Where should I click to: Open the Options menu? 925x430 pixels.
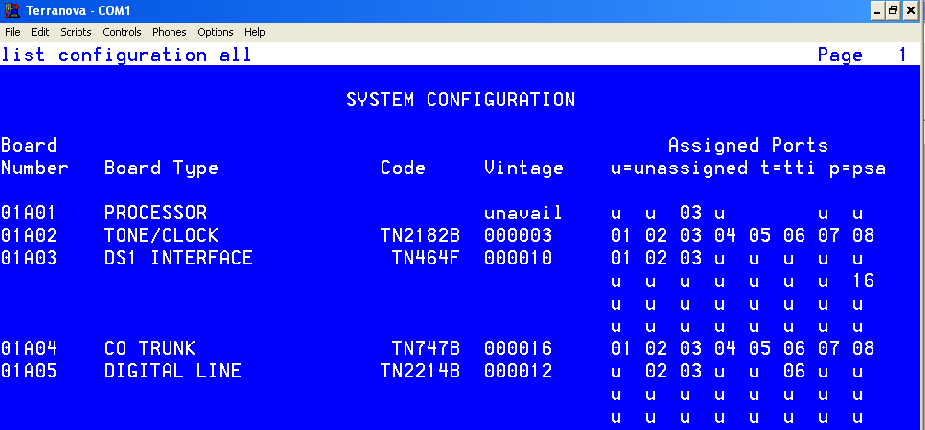pyautogui.click(x=215, y=32)
